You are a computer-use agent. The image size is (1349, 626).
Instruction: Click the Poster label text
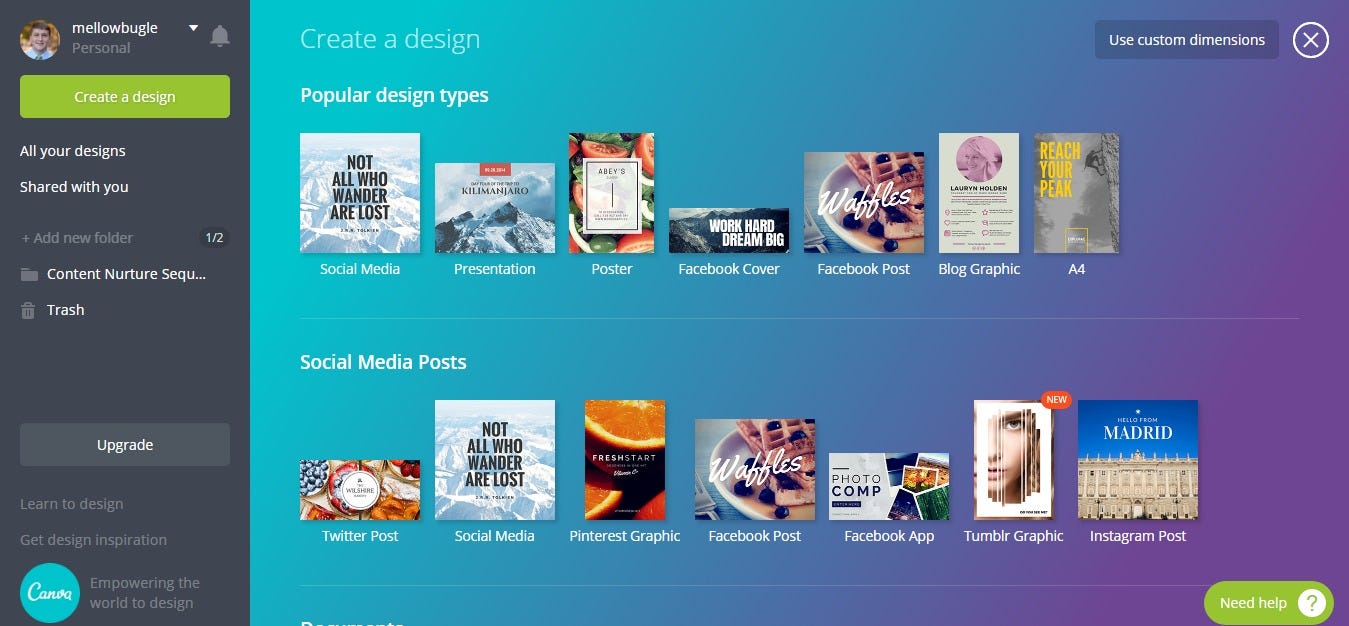coord(612,269)
